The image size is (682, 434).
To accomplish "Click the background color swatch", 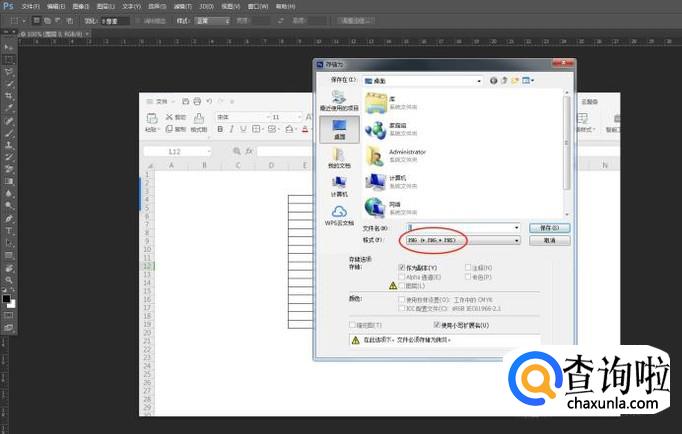I will [x=12, y=305].
